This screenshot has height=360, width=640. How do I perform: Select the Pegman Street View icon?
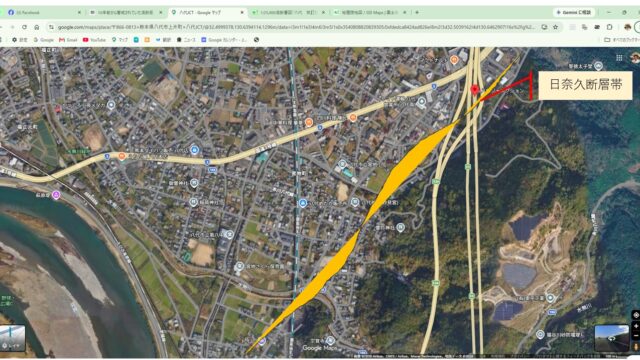tap(636, 347)
